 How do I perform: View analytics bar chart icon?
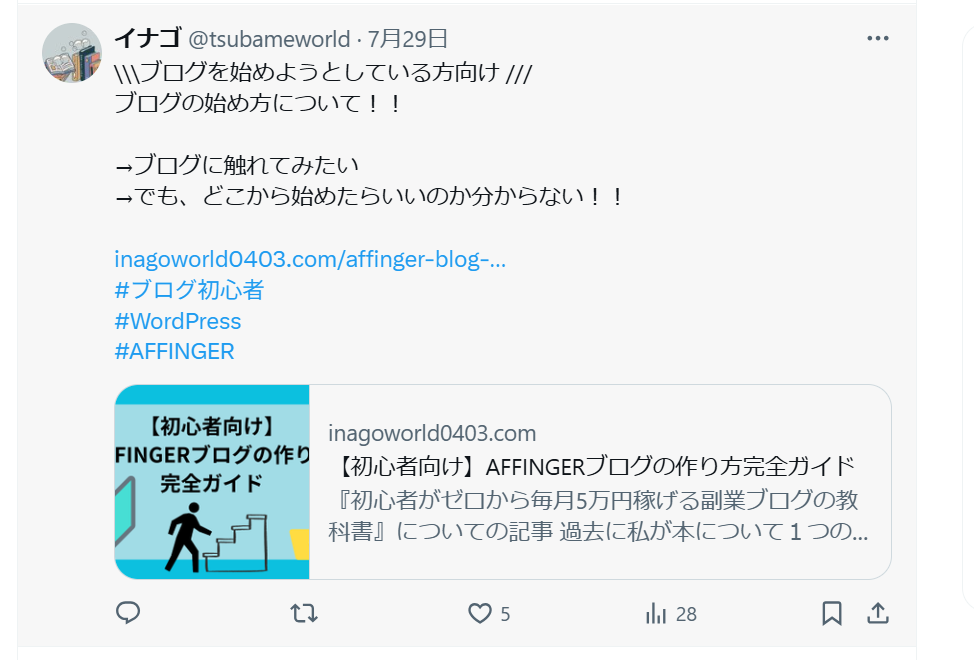pyautogui.click(x=656, y=613)
